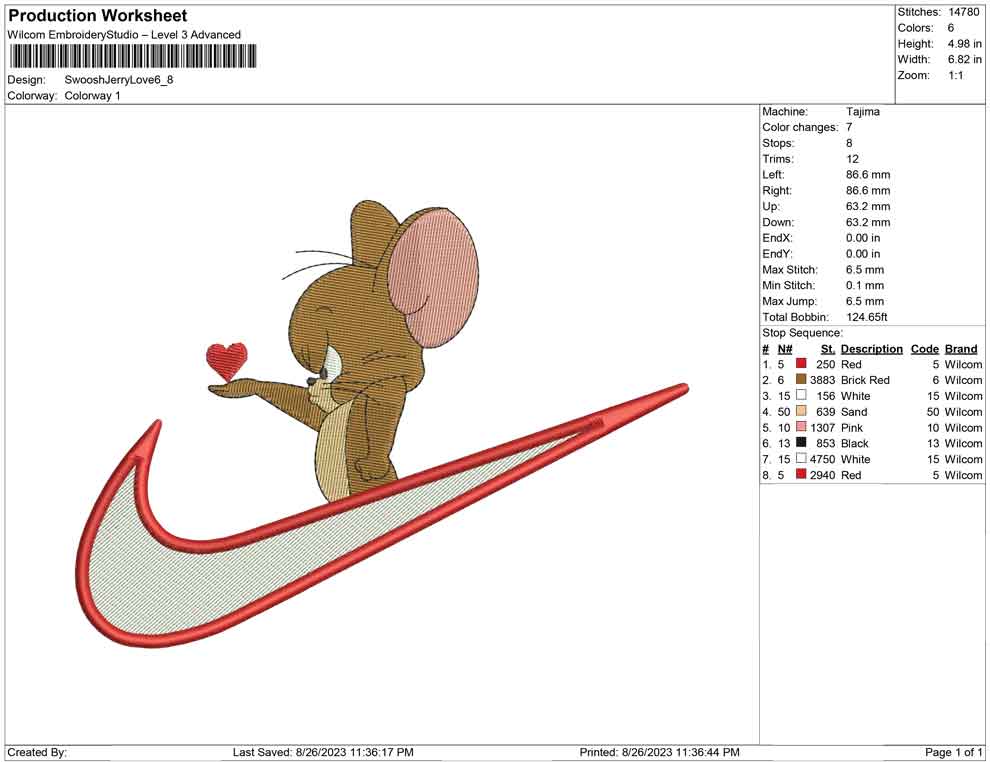The width and height of the screenshot is (990, 762).
Task: Click the Brick Red swatch in stop 2
Action: (801, 379)
